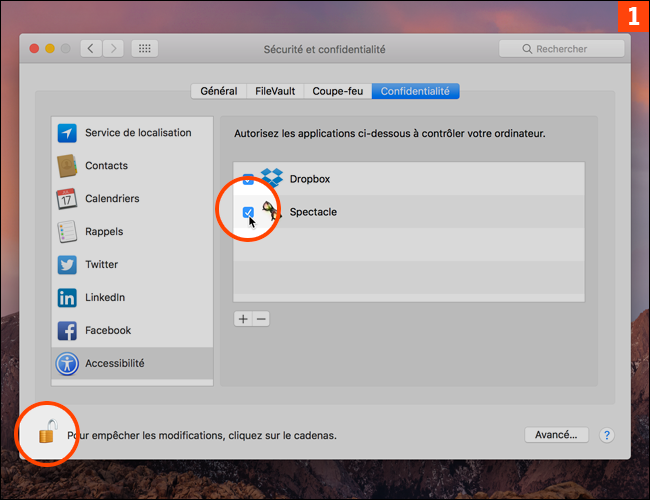Focus the Rechercher search field
650x500 pixels.
pyautogui.click(x=562, y=49)
